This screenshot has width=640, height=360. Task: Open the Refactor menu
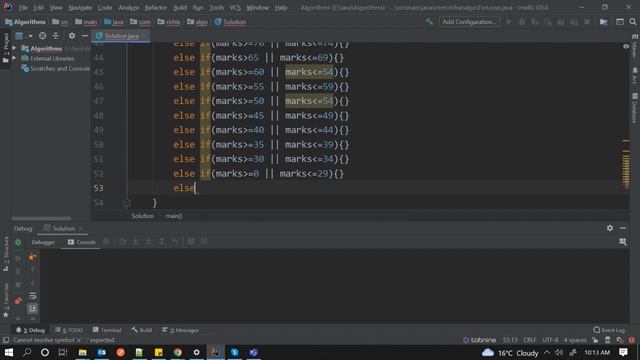point(156,7)
